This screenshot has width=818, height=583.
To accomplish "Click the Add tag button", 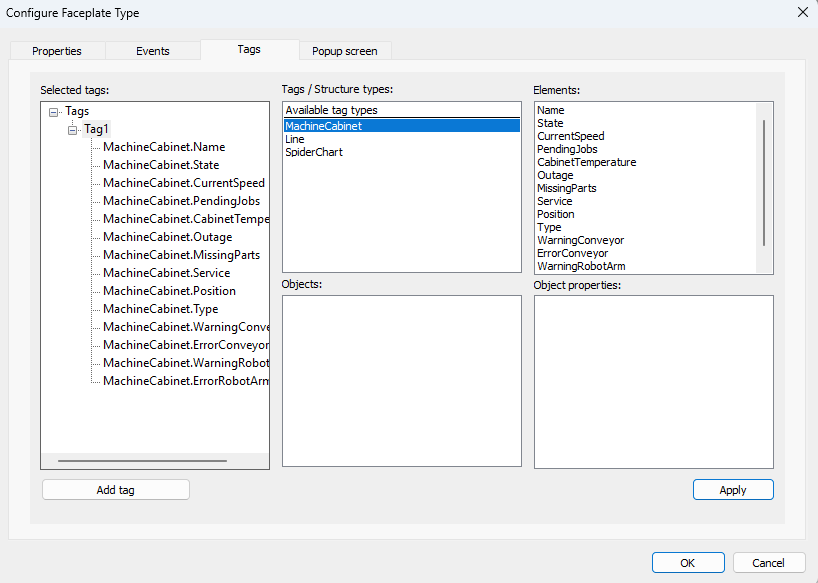I will pyautogui.click(x=115, y=490).
